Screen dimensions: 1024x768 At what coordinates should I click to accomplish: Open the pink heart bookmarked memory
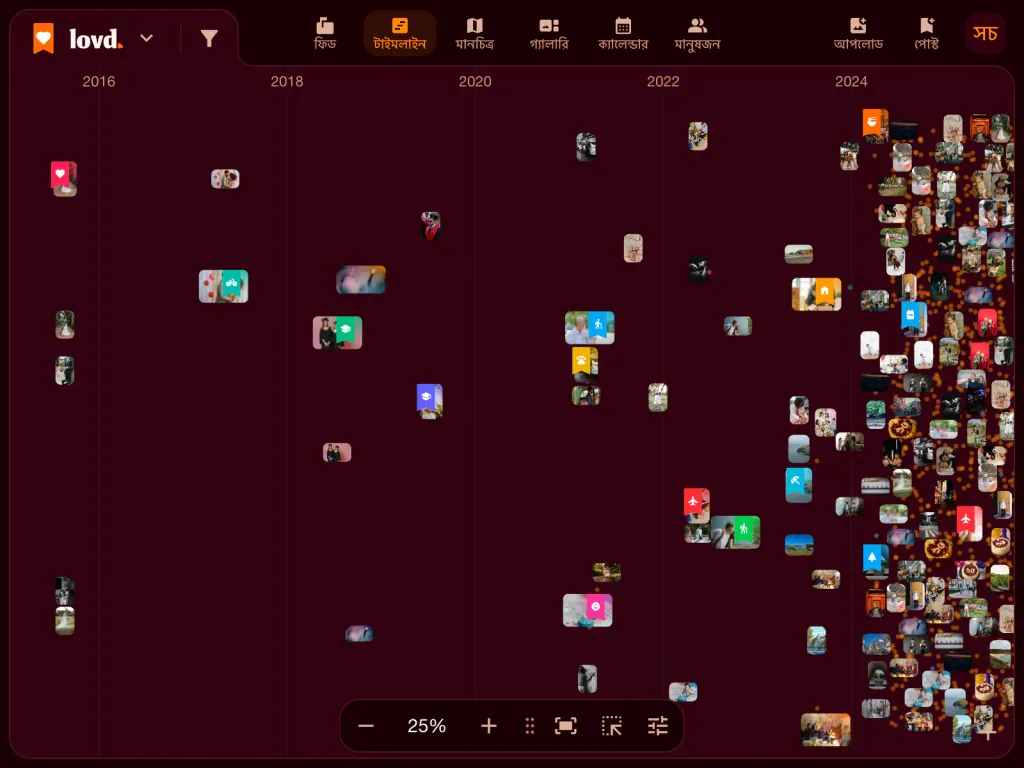point(64,179)
